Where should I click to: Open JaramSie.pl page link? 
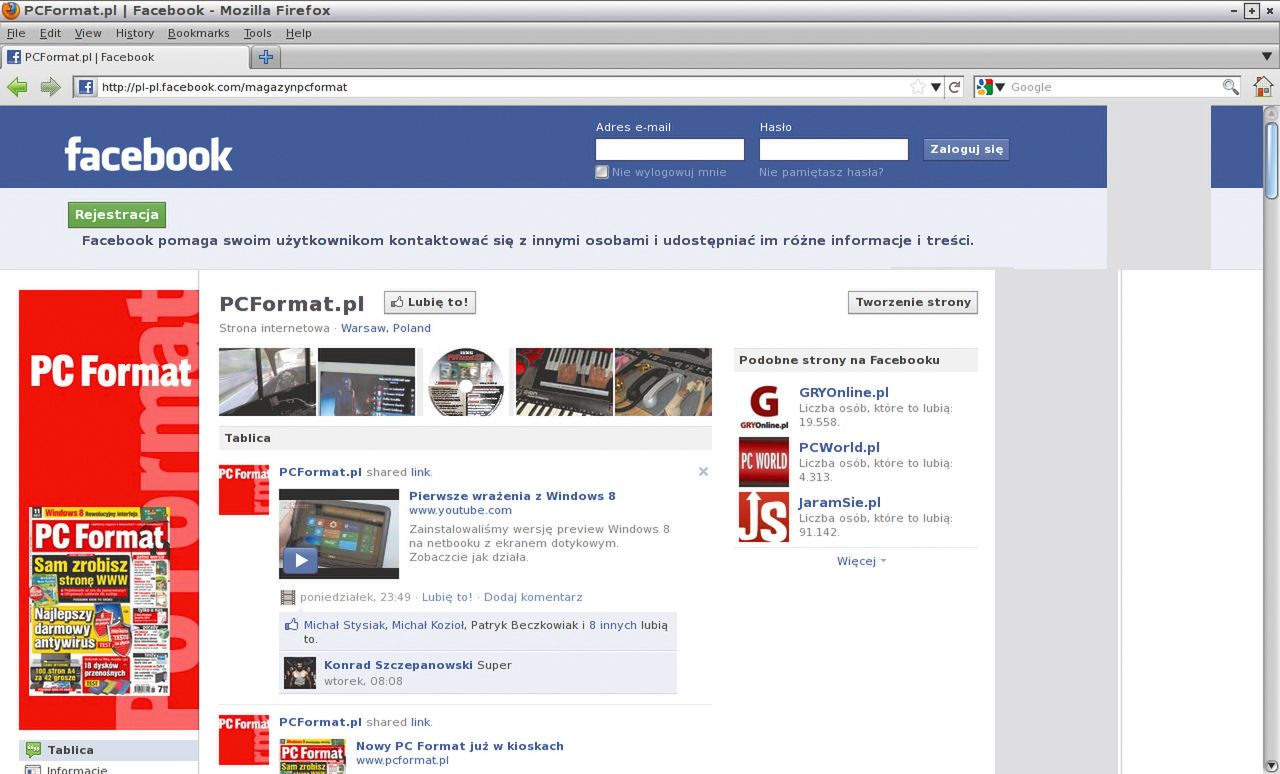coord(840,502)
